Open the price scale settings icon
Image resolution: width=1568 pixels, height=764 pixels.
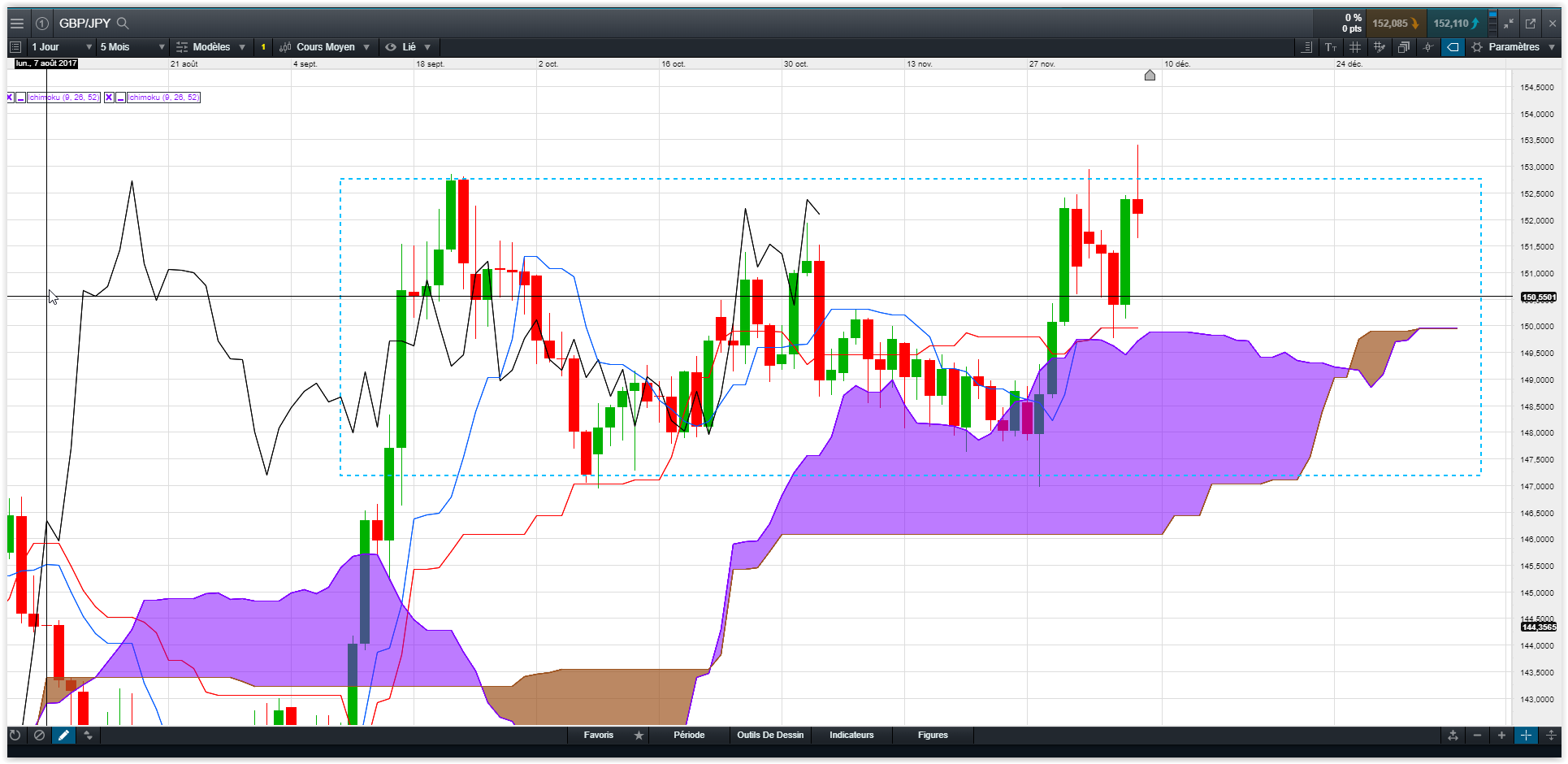pos(1306,47)
